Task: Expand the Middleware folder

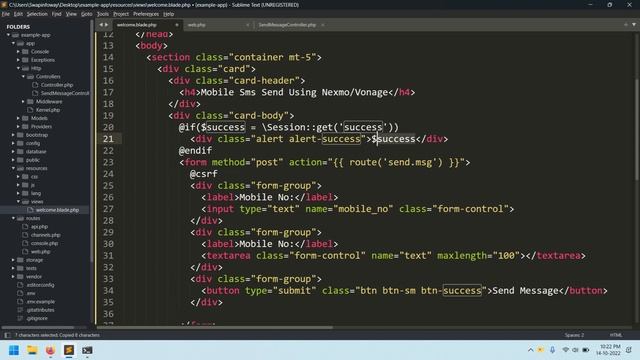Action: click(23, 102)
